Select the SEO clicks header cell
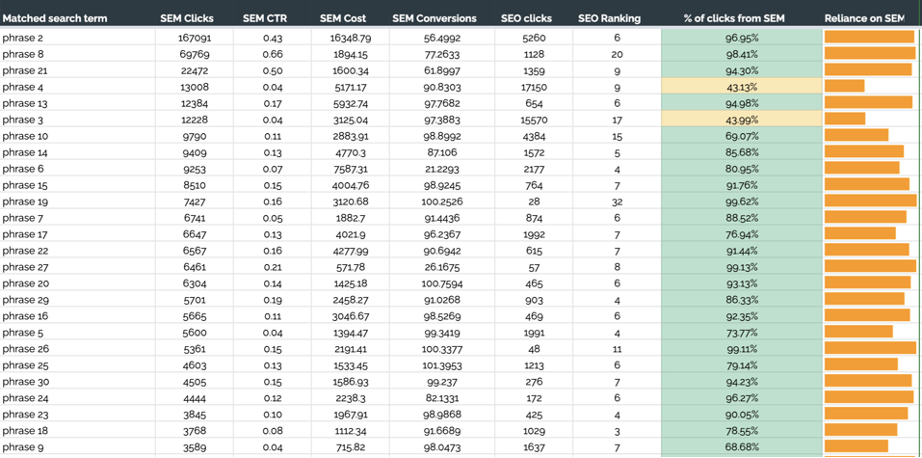This screenshot has height=458, width=922. tap(526, 18)
